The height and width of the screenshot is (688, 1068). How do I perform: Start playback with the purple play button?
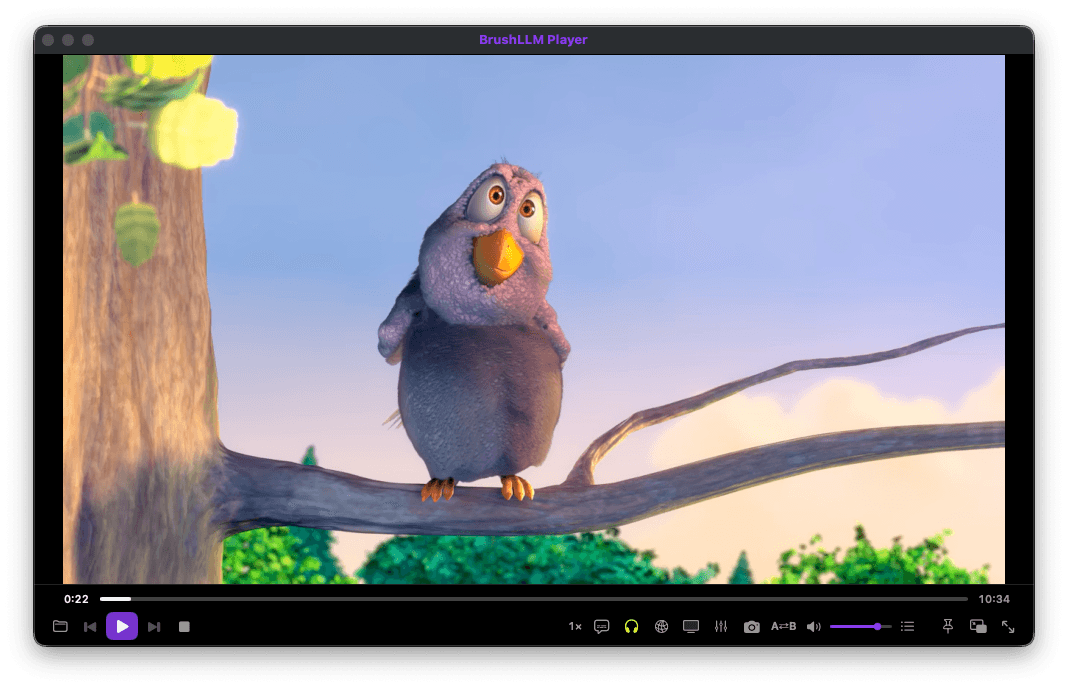[122, 626]
